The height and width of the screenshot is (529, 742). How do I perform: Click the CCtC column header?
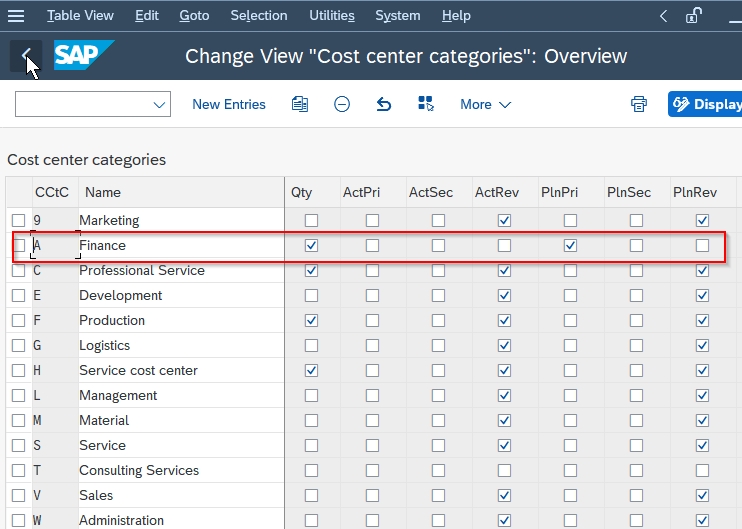tap(52, 192)
